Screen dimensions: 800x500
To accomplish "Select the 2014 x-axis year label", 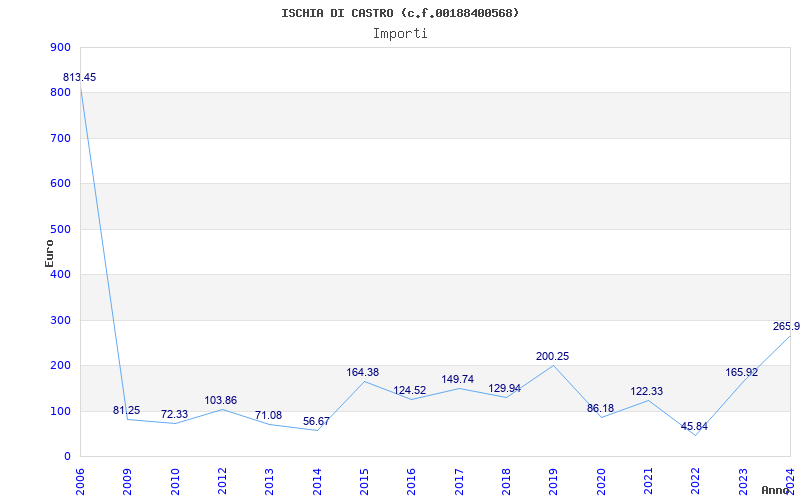I will pos(317,482).
